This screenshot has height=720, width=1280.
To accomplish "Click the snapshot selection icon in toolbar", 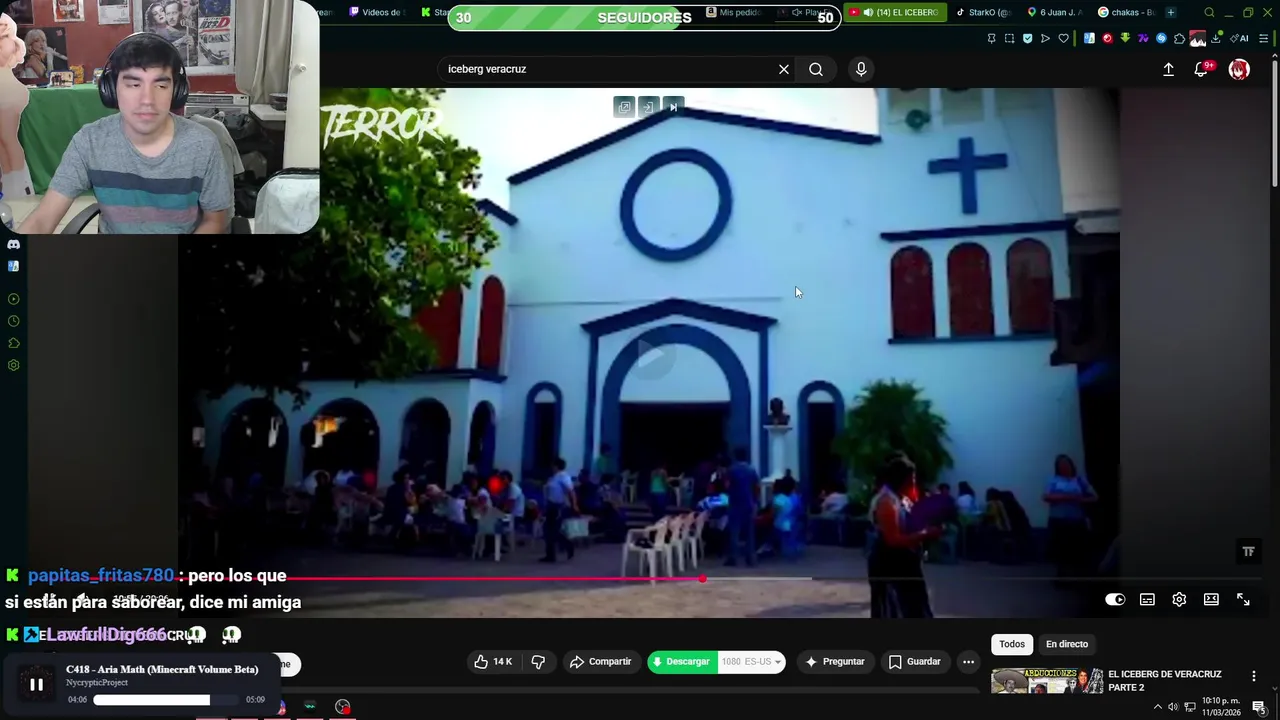I will tap(1009, 38).
